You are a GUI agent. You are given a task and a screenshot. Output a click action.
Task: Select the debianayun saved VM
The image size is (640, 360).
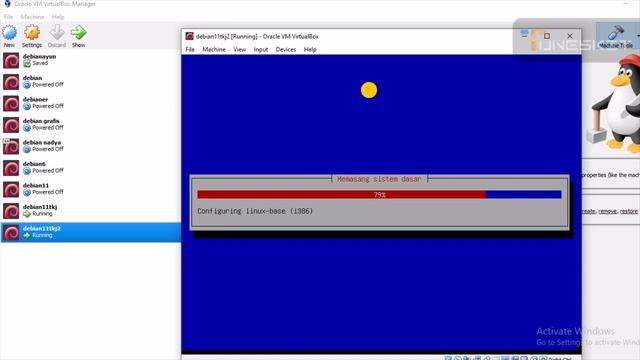(91, 60)
